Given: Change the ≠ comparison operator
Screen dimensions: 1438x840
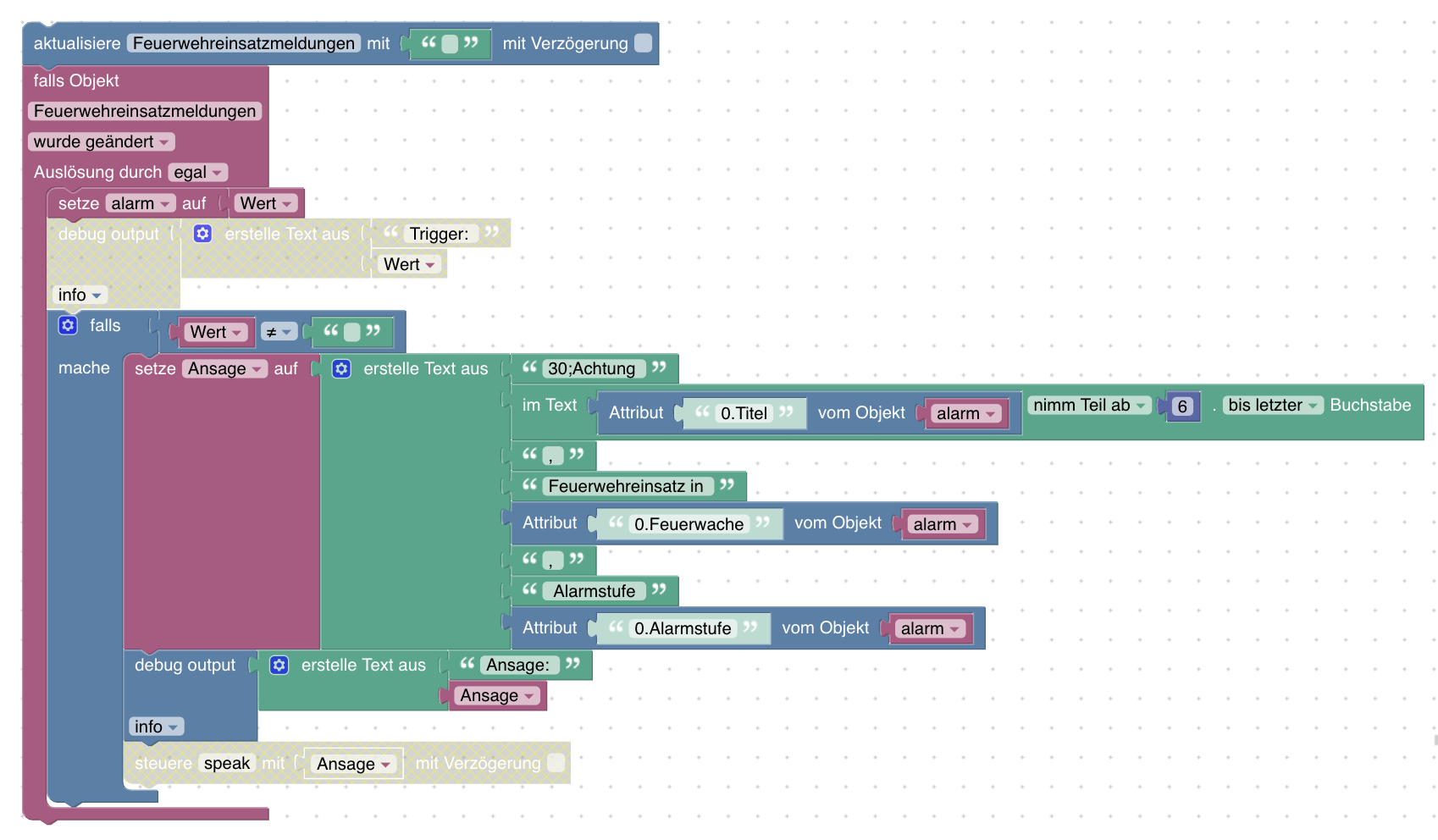Looking at the screenshot, I should point(279,332).
